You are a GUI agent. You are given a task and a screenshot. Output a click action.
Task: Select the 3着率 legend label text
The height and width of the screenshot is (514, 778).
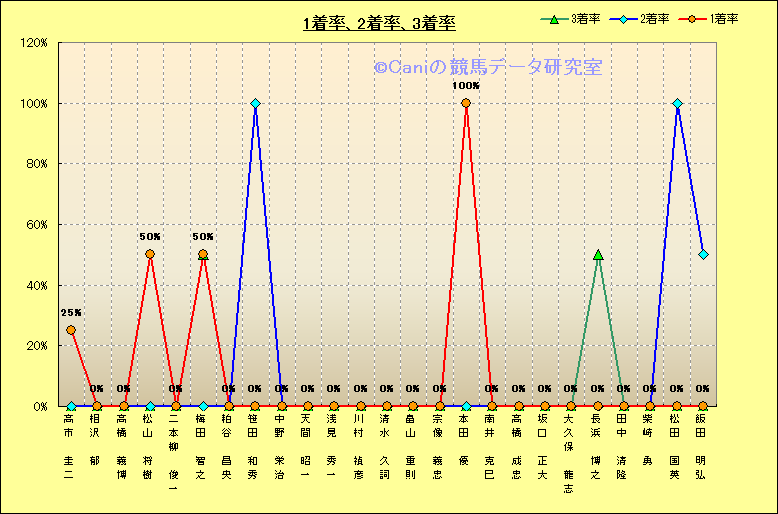[x=585, y=19]
